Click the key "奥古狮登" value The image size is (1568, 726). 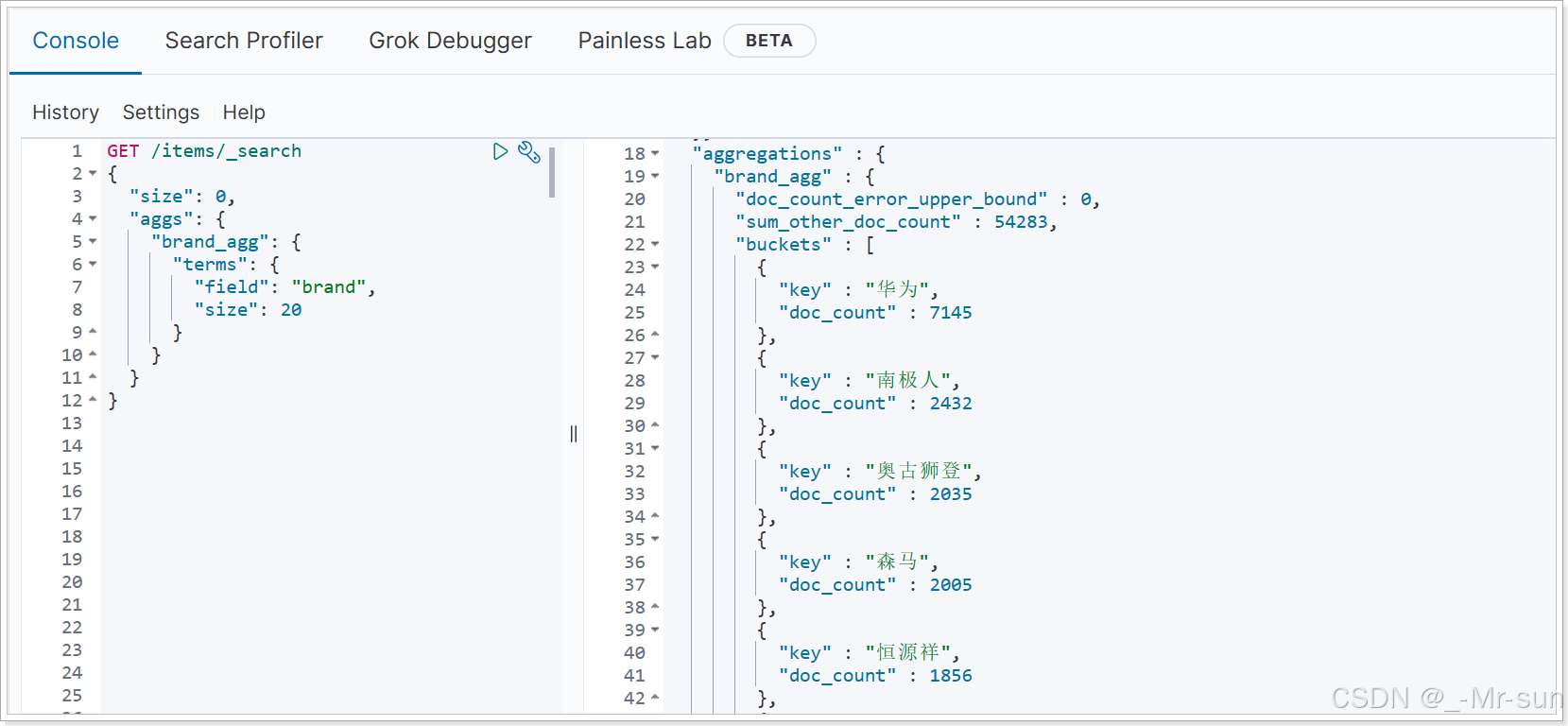(x=919, y=471)
